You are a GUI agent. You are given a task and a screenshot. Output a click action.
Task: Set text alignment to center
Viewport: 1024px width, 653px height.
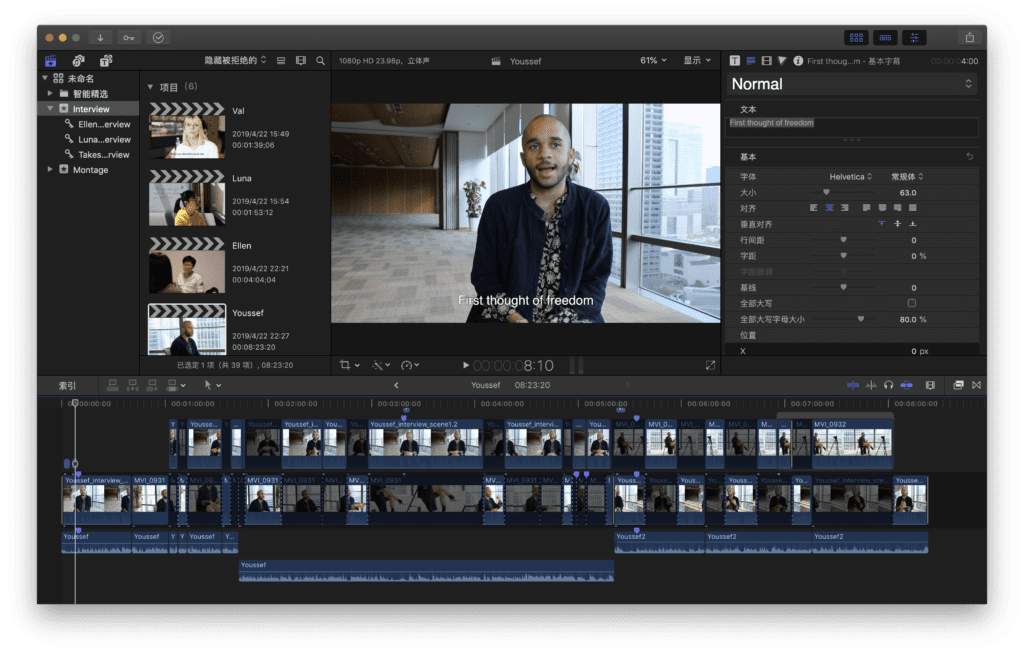[829, 208]
